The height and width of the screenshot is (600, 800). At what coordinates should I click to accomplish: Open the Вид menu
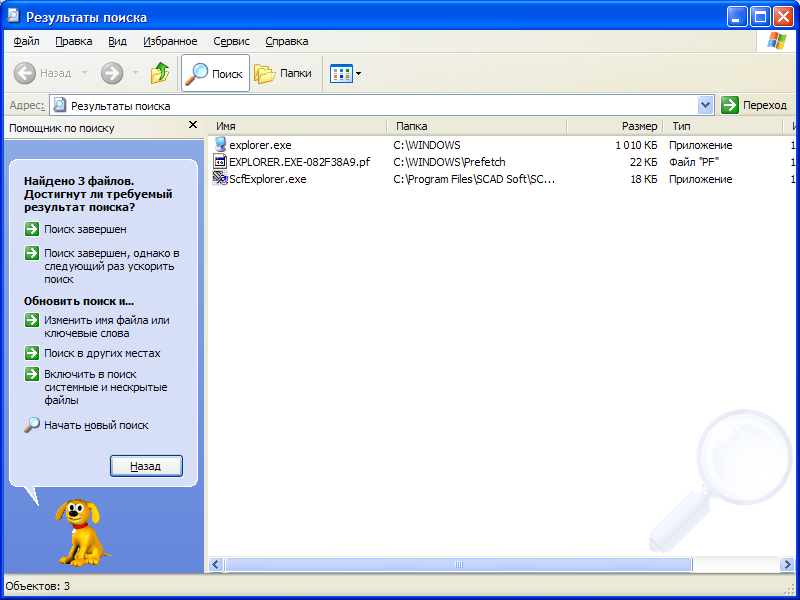[x=117, y=41]
